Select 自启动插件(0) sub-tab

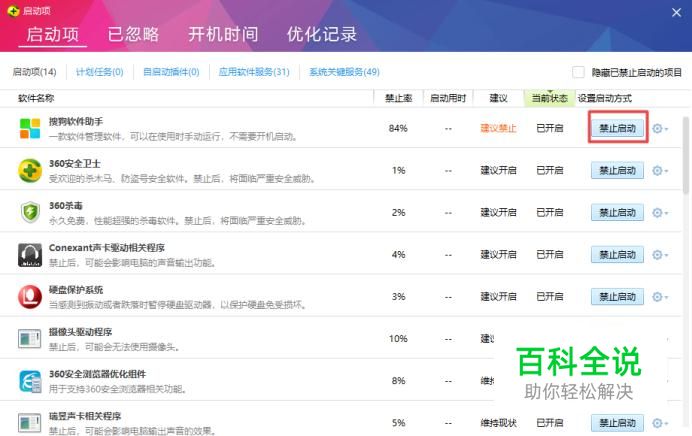pyautogui.click(x=171, y=72)
